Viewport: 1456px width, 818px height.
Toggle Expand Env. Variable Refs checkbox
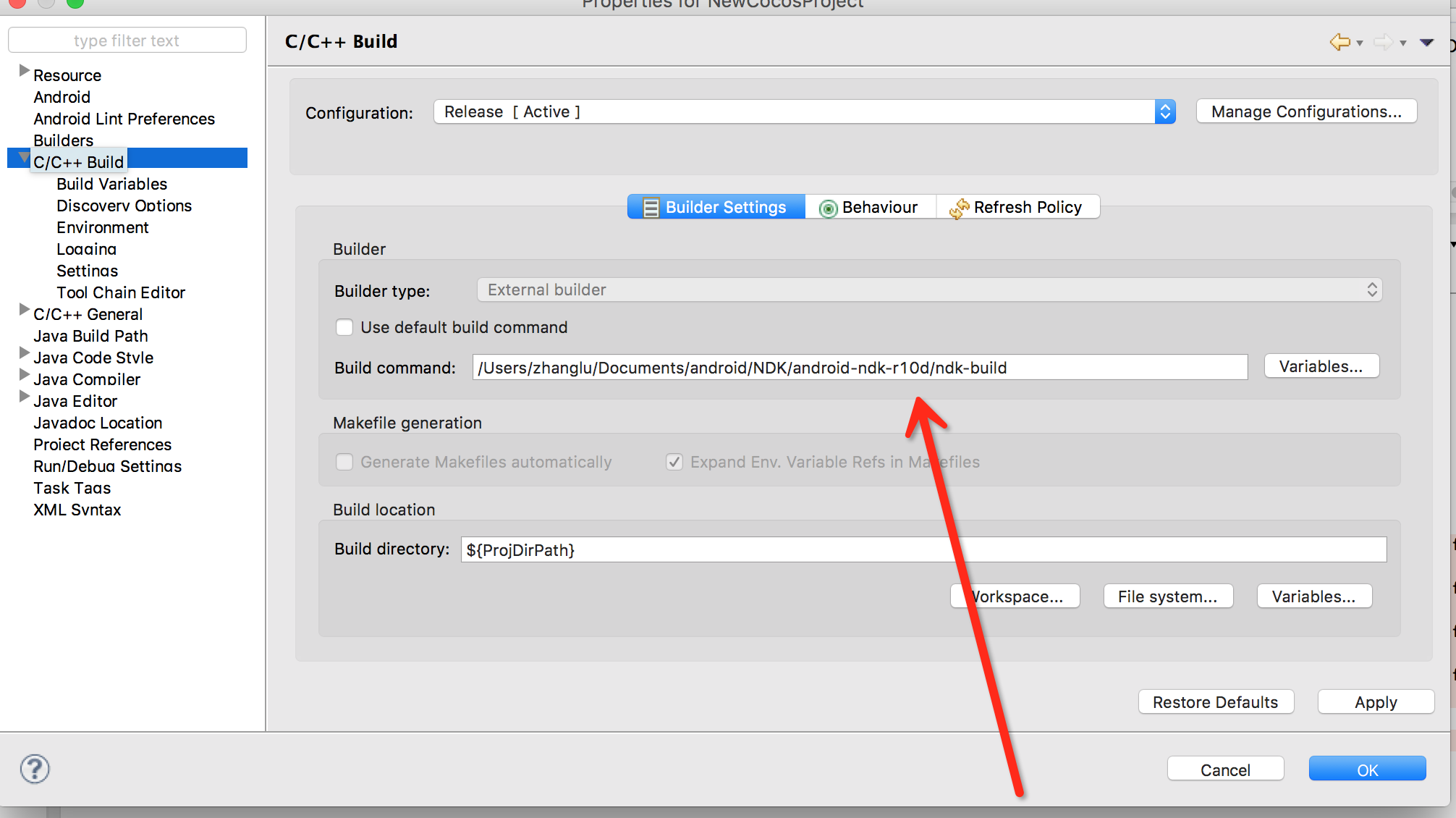coord(674,462)
